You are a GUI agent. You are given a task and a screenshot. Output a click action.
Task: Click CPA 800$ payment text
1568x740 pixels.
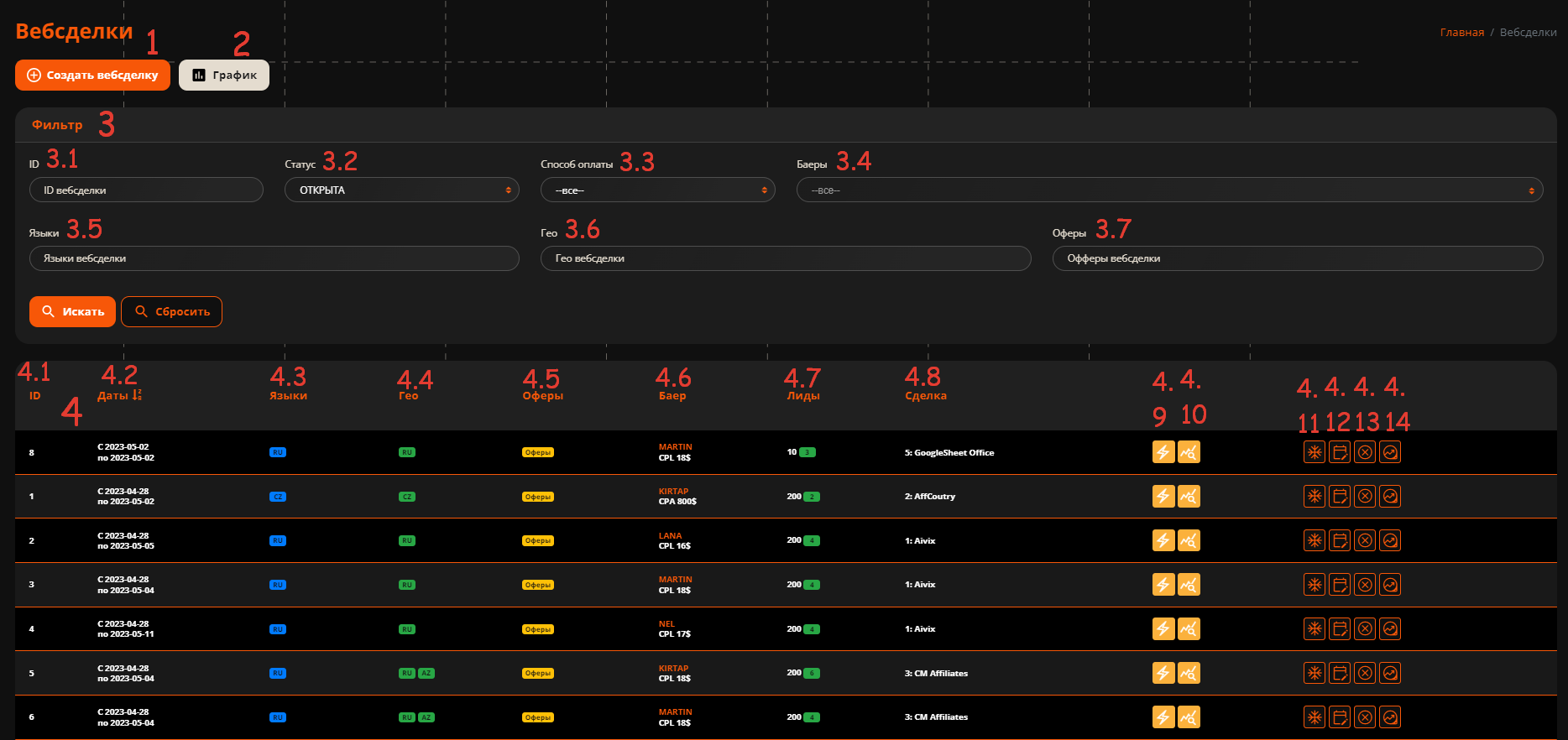click(x=677, y=502)
